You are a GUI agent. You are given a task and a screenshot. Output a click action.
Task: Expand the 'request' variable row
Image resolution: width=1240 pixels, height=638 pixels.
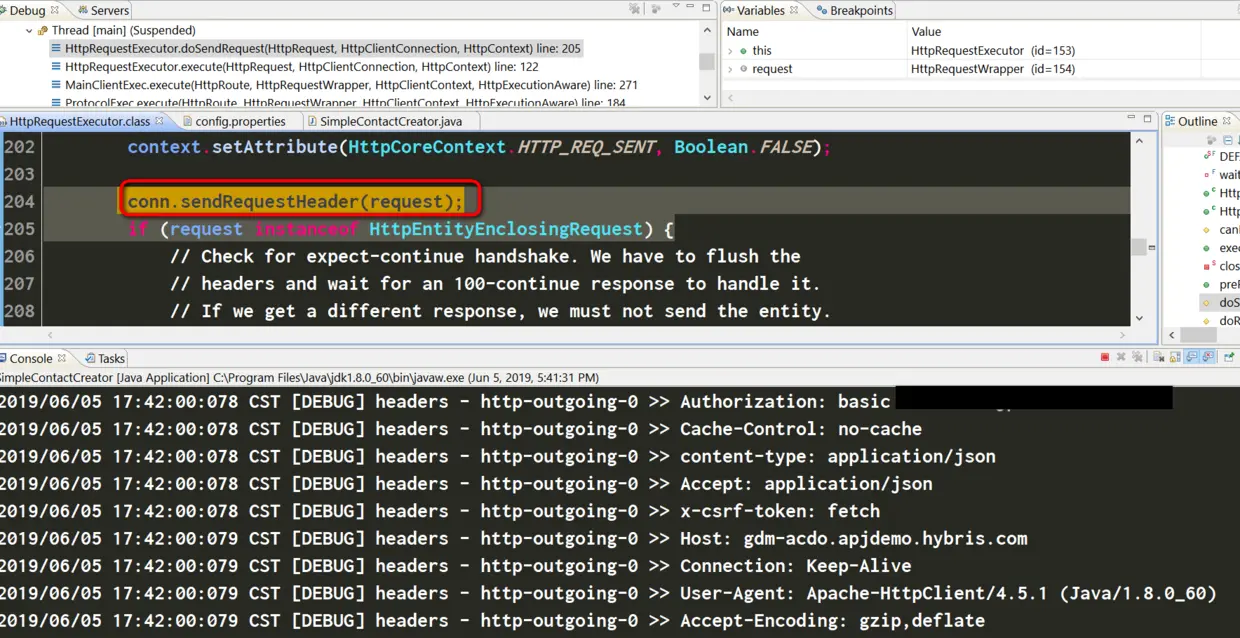[730, 69]
